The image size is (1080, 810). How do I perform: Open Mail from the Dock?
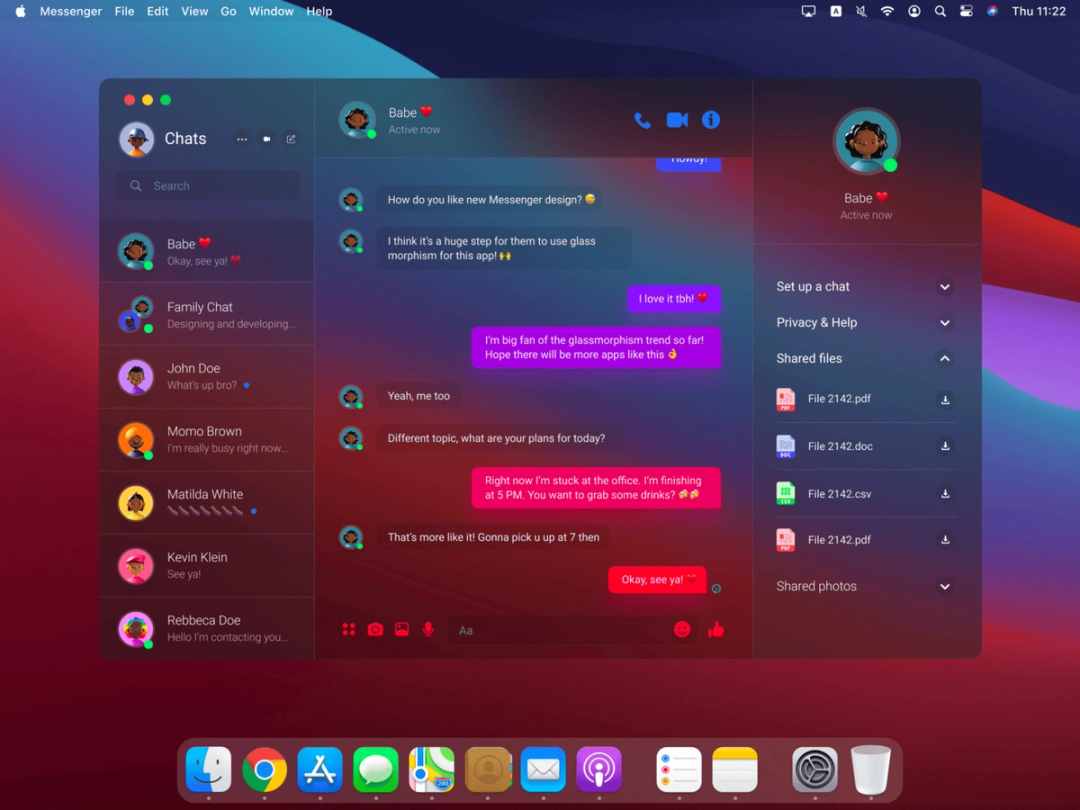point(543,769)
